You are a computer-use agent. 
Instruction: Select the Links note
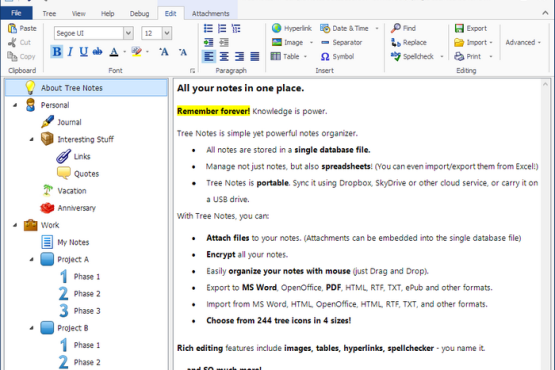(x=82, y=156)
